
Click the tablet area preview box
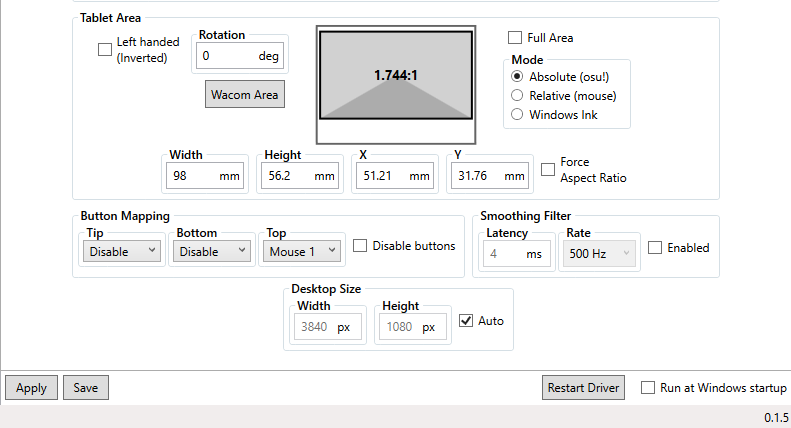(x=396, y=82)
